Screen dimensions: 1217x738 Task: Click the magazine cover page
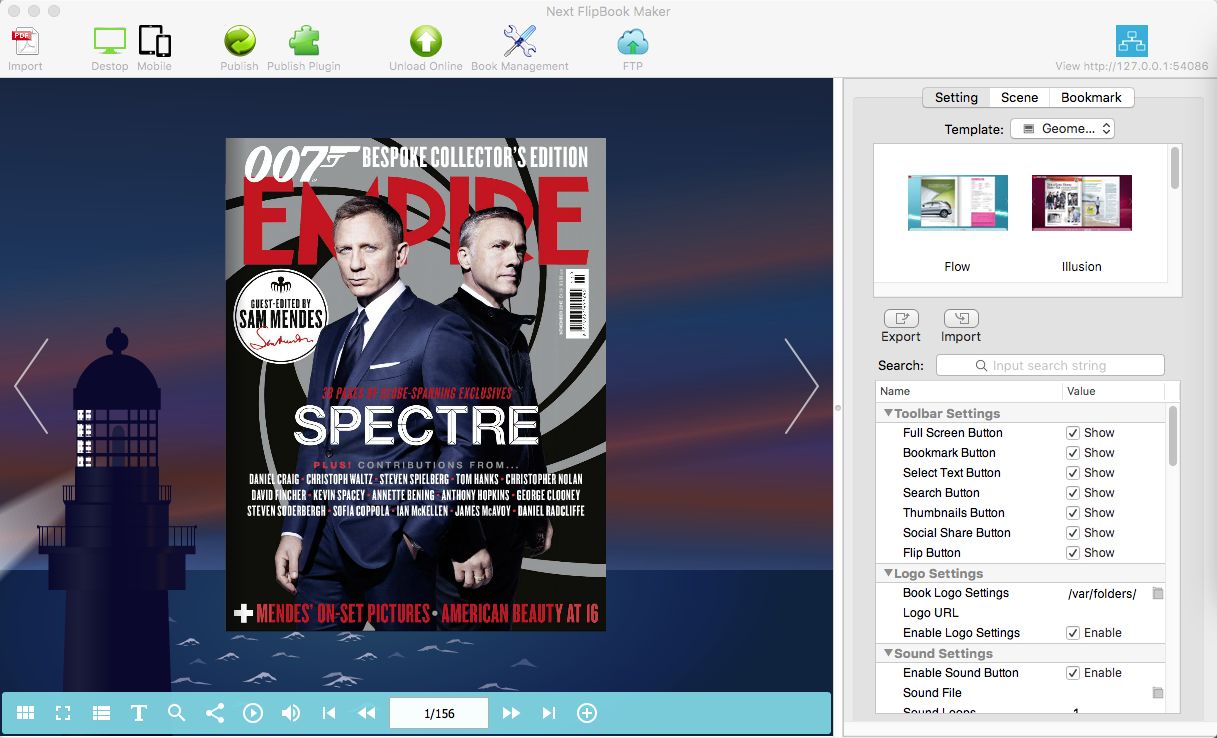(x=416, y=384)
